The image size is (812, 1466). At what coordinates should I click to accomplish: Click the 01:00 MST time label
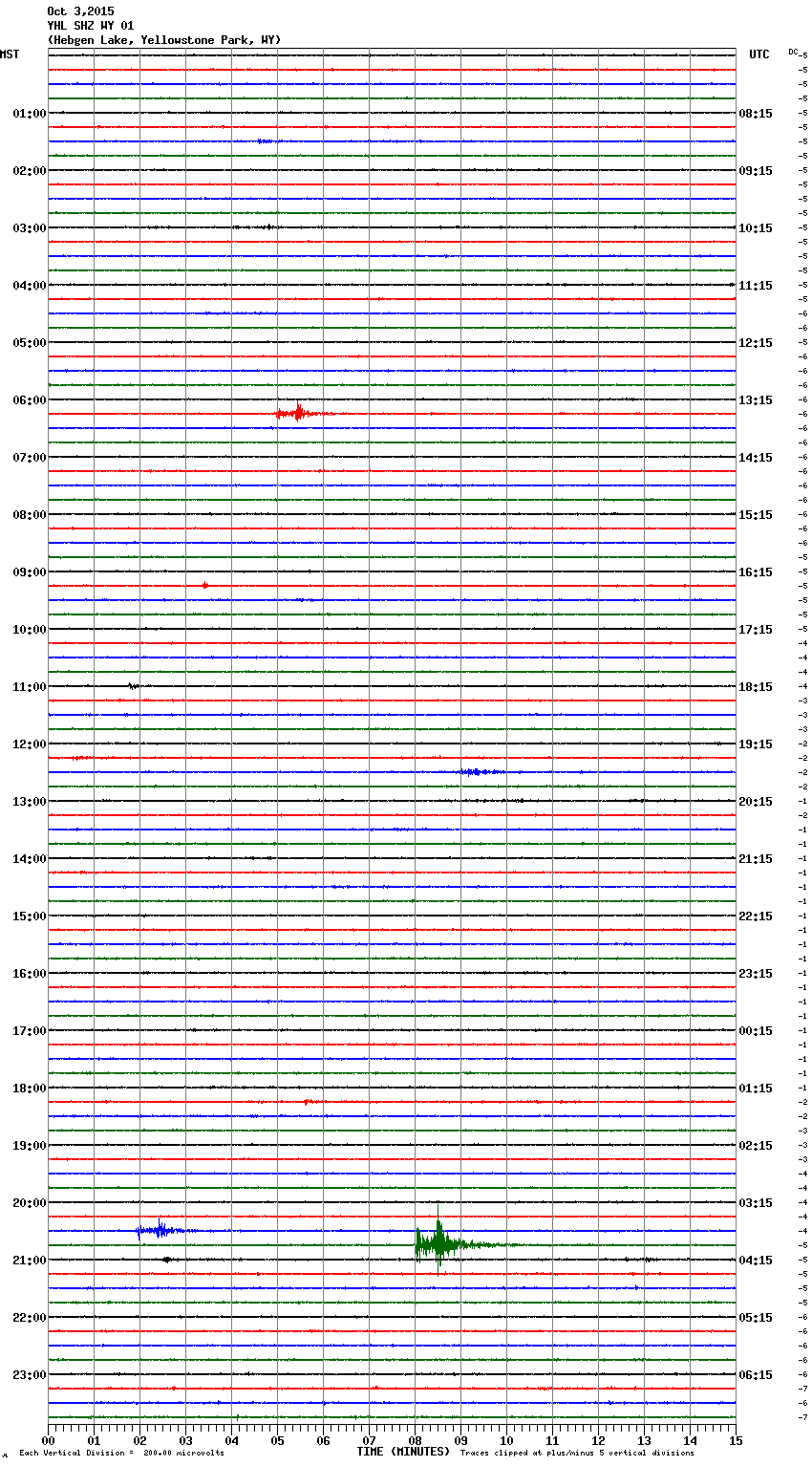[30, 114]
